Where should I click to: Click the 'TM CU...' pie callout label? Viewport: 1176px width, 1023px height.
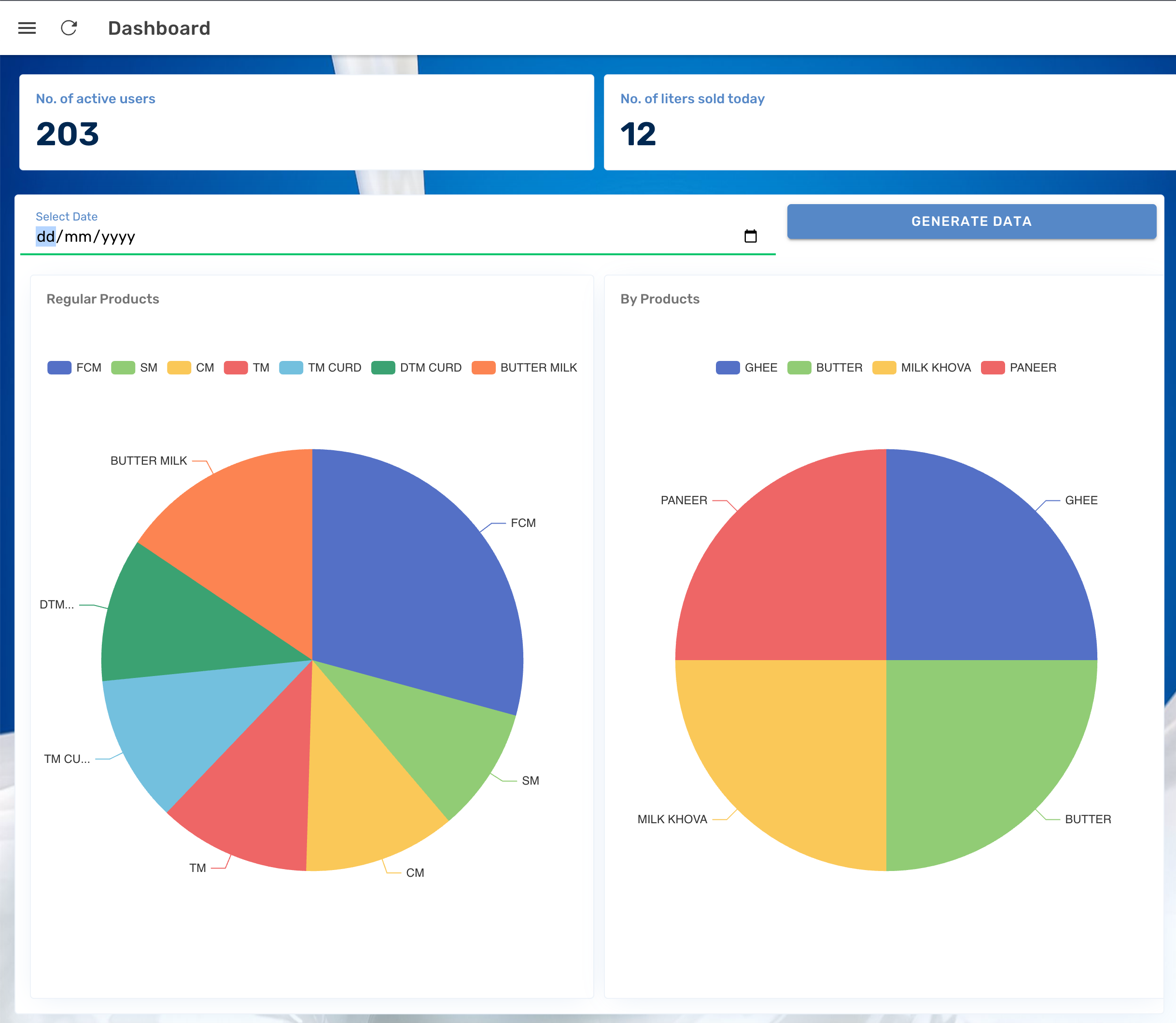tap(67, 759)
